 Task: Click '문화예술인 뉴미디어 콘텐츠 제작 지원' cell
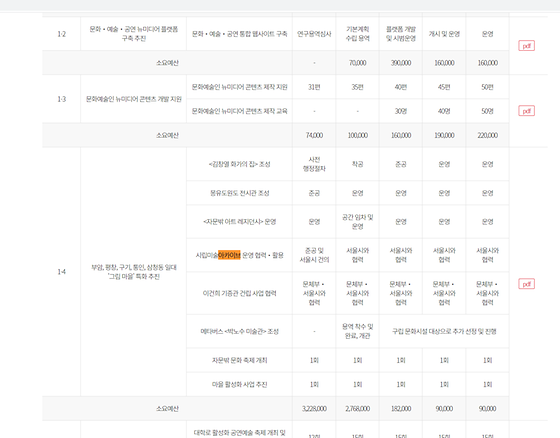[x=239, y=87]
